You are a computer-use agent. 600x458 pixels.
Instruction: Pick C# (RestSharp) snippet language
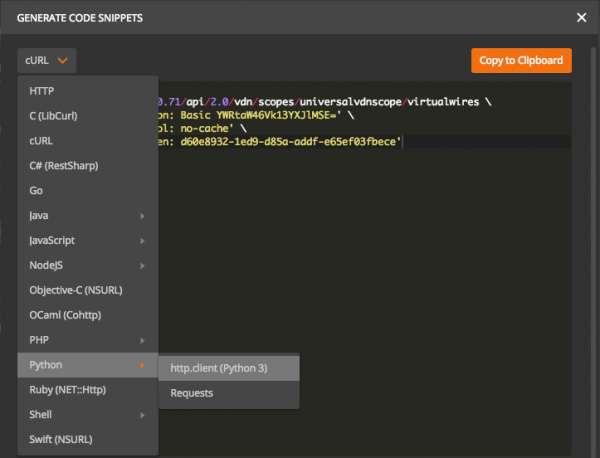point(63,166)
